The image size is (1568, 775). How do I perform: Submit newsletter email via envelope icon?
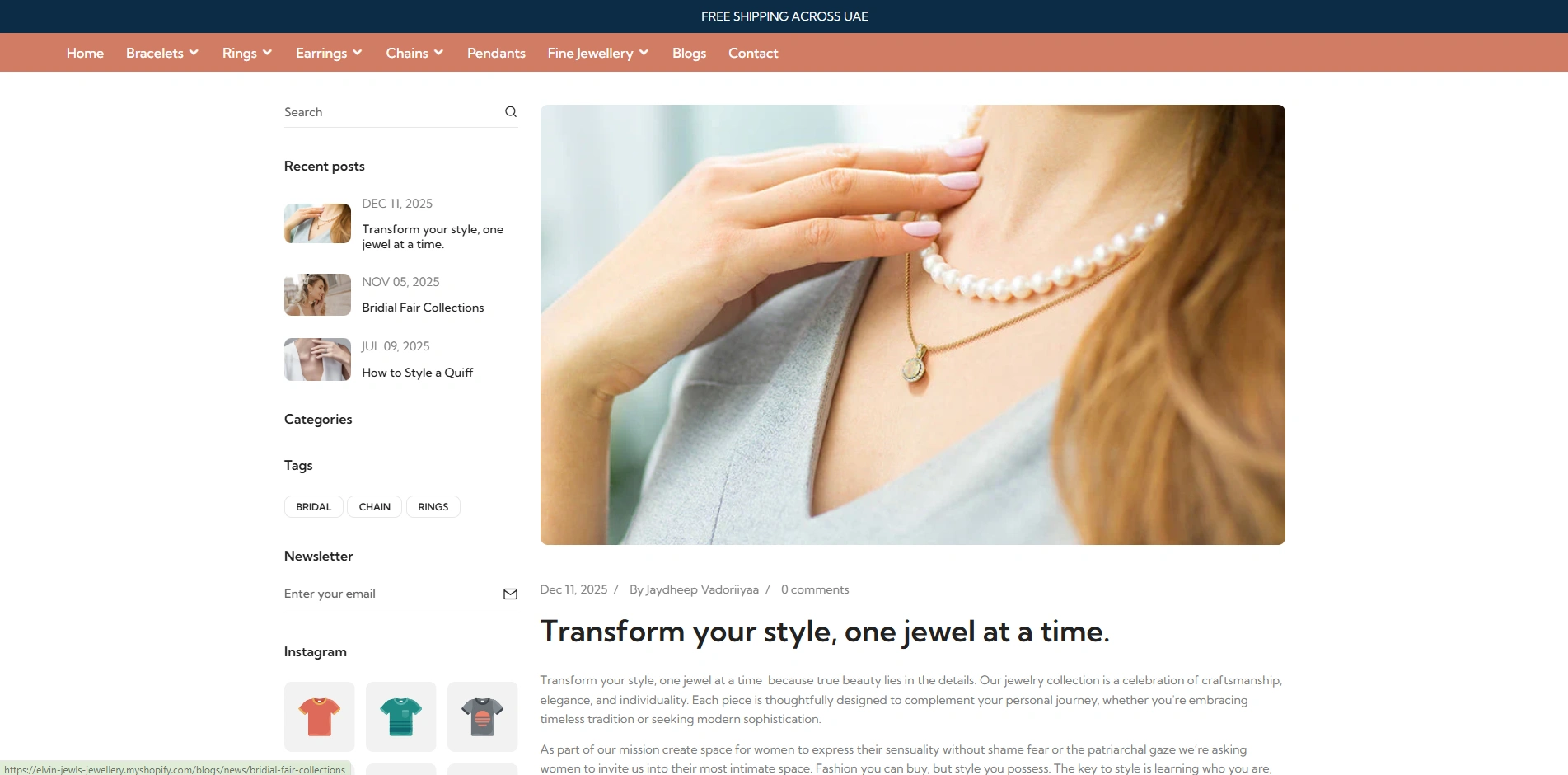(x=510, y=594)
